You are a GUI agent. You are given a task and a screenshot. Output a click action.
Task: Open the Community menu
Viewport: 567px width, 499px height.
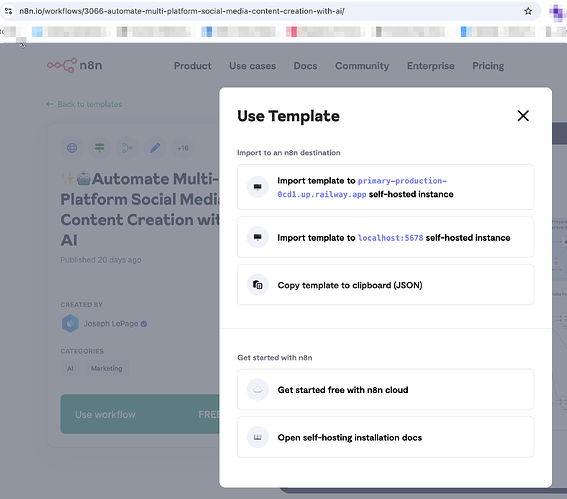pyautogui.click(x=362, y=66)
